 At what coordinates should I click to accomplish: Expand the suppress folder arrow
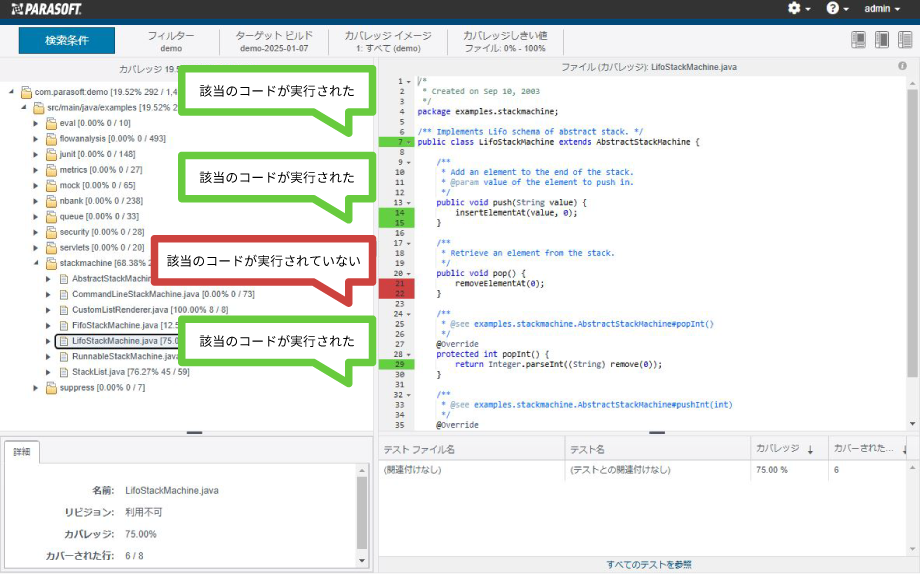[36, 387]
